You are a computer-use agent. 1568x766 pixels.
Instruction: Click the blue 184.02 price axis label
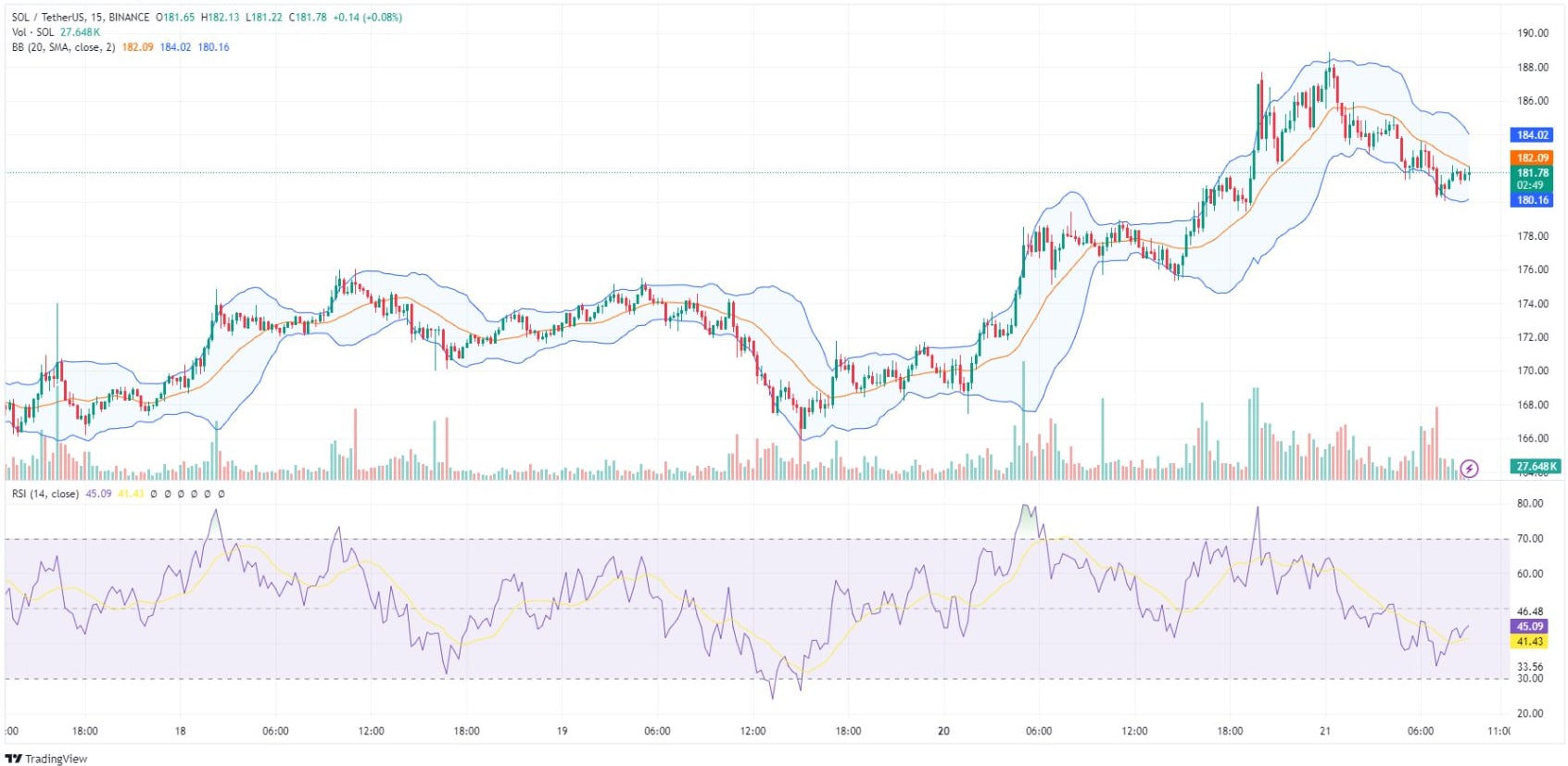pos(1533,135)
